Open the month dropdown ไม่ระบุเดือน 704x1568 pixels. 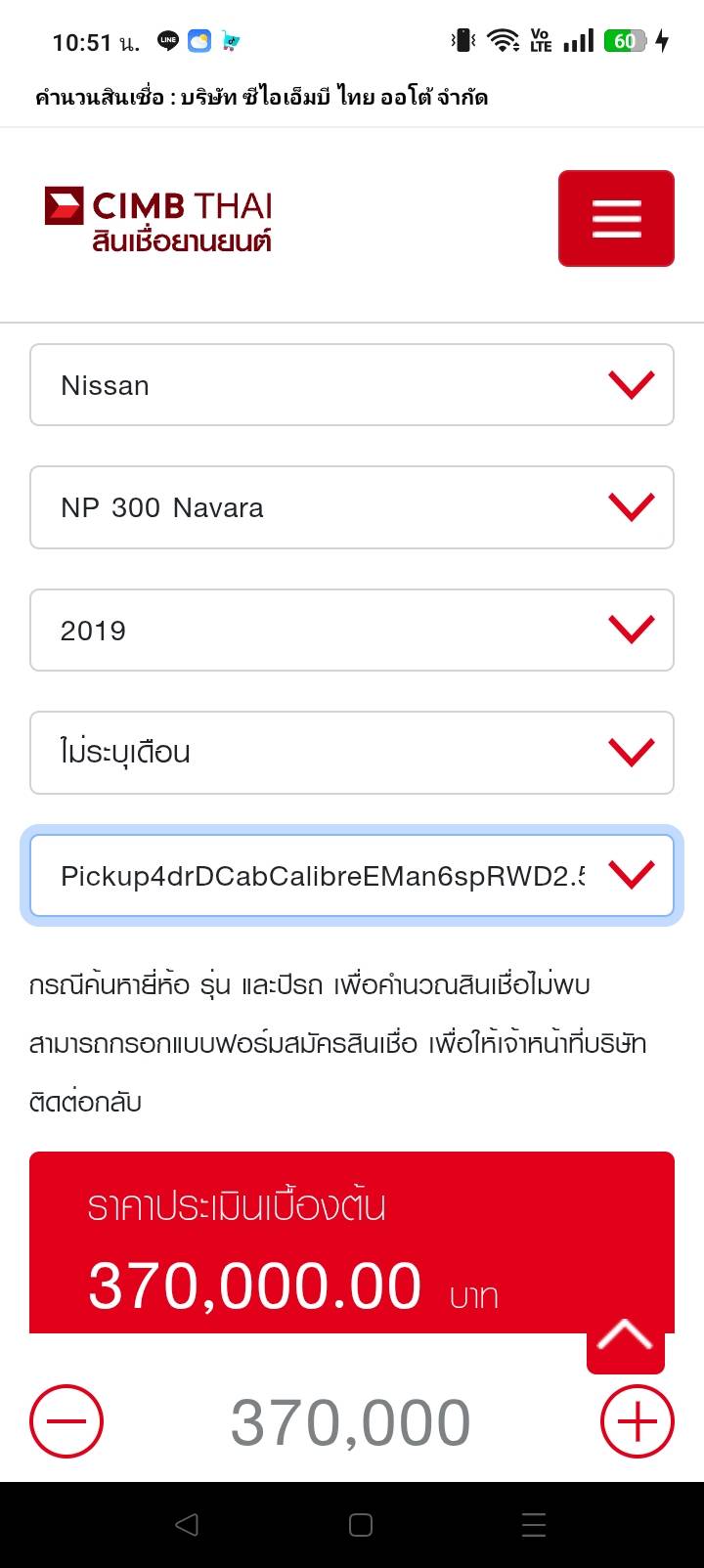click(352, 753)
